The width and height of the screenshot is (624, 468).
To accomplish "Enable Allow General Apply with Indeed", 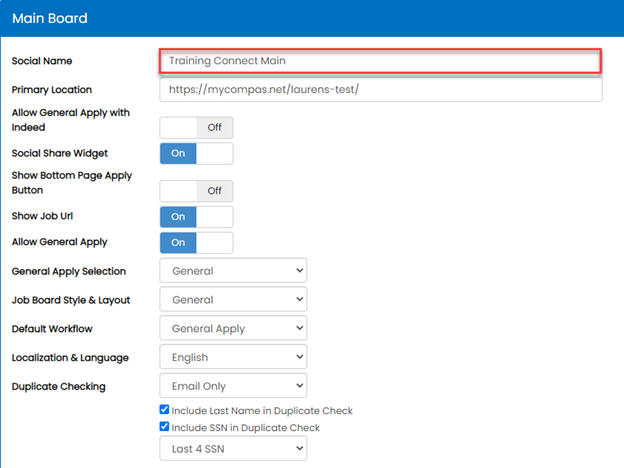I will tap(196, 127).
